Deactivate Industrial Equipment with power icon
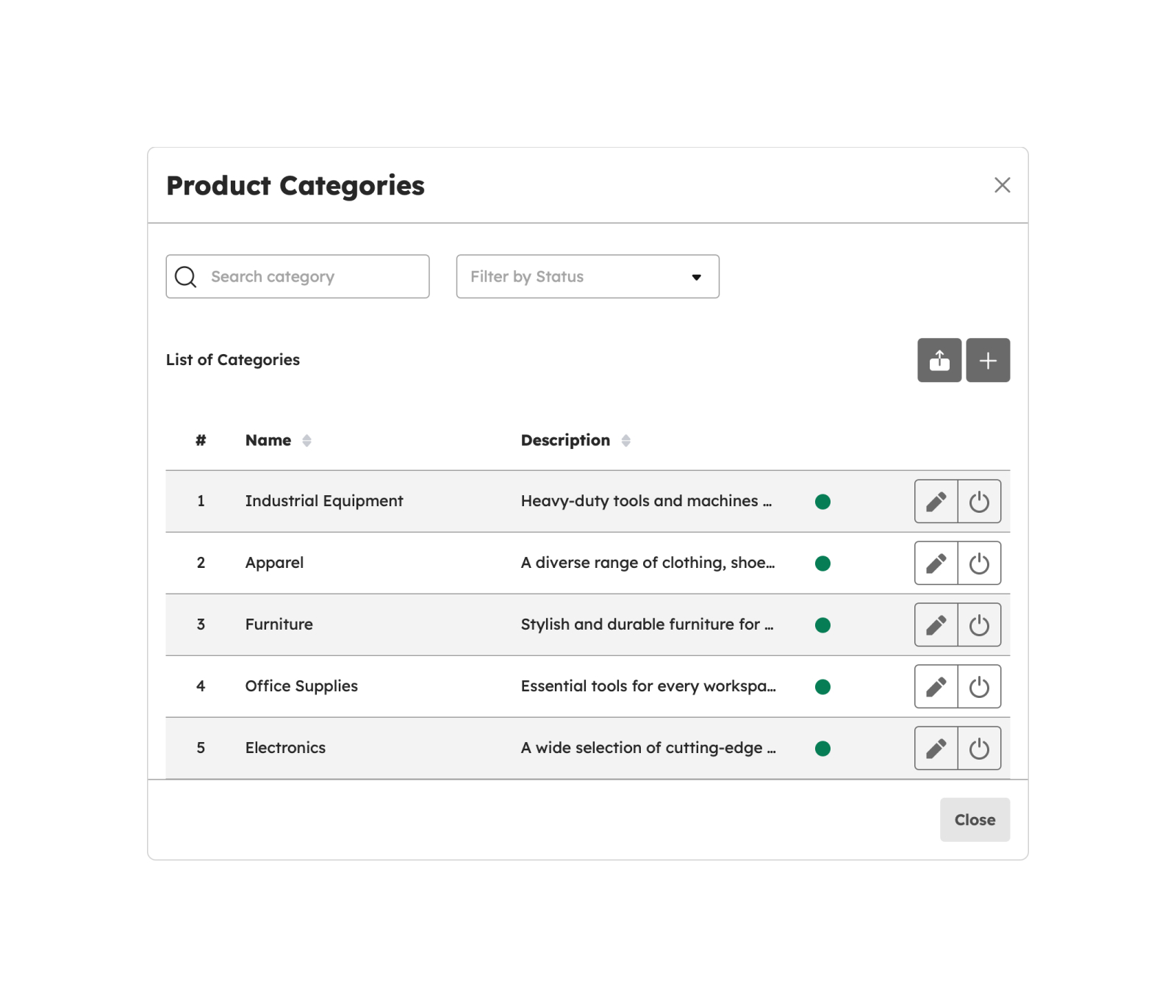 (x=979, y=501)
